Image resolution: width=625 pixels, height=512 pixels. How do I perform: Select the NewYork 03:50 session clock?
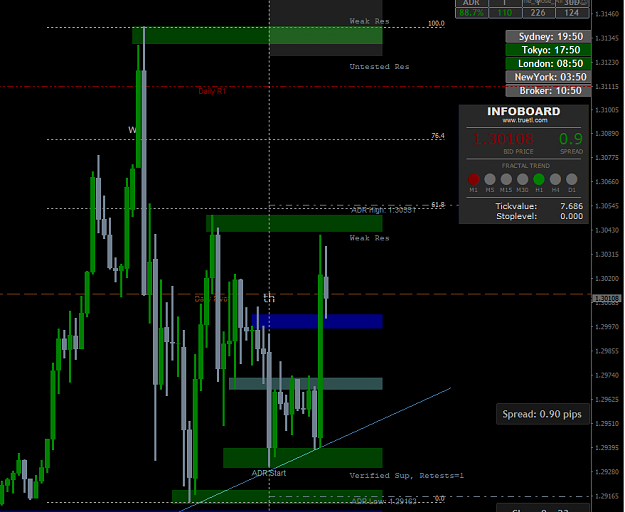548,77
